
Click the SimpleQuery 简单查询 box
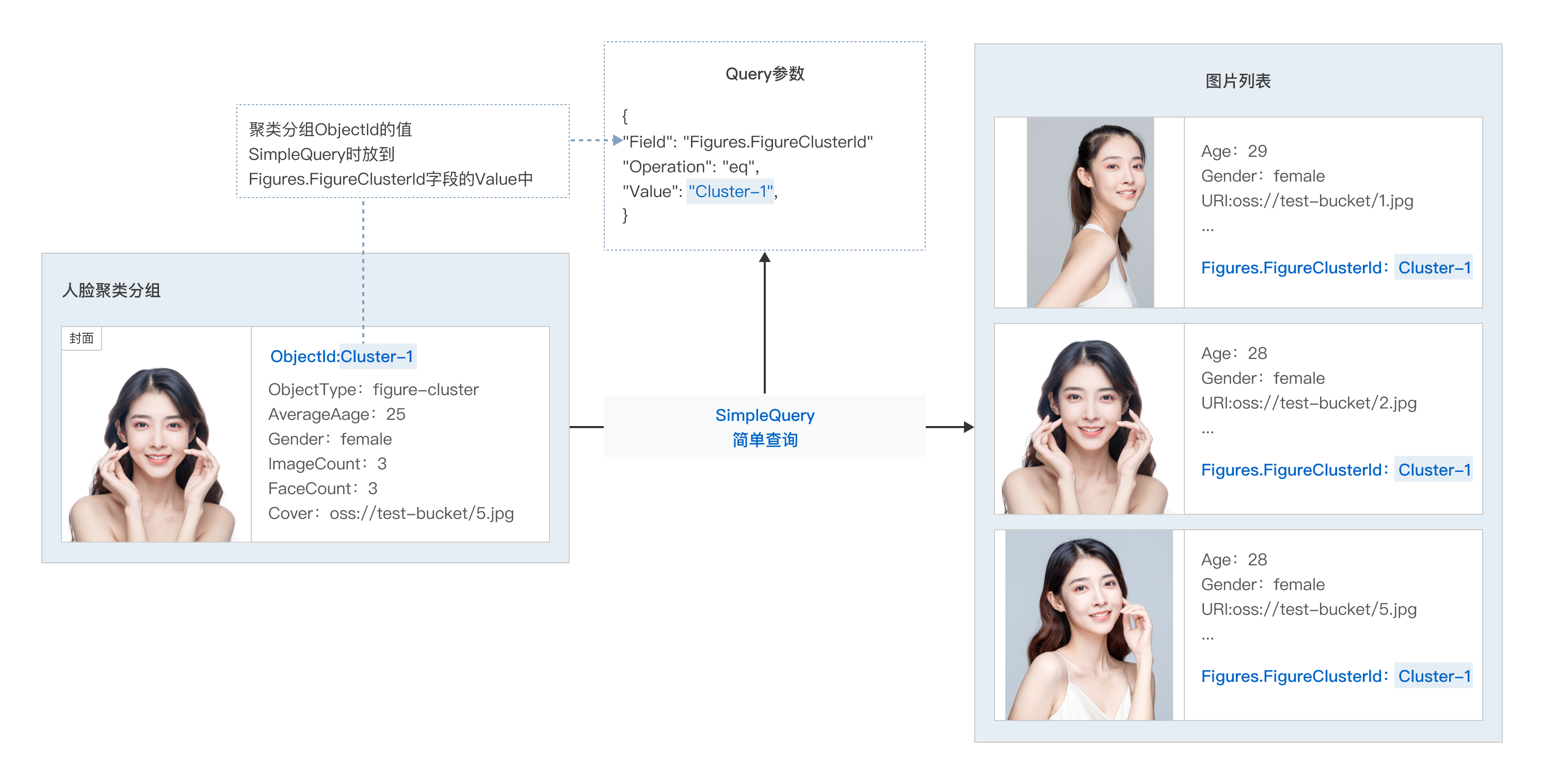764,427
